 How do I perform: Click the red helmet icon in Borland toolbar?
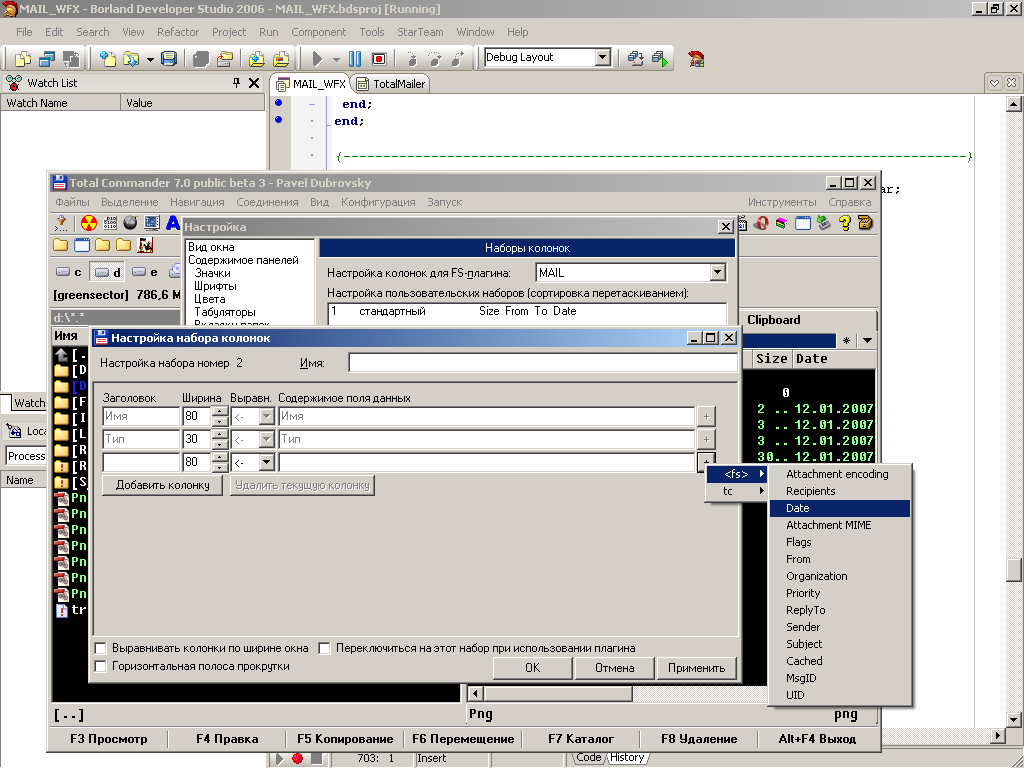(x=696, y=59)
